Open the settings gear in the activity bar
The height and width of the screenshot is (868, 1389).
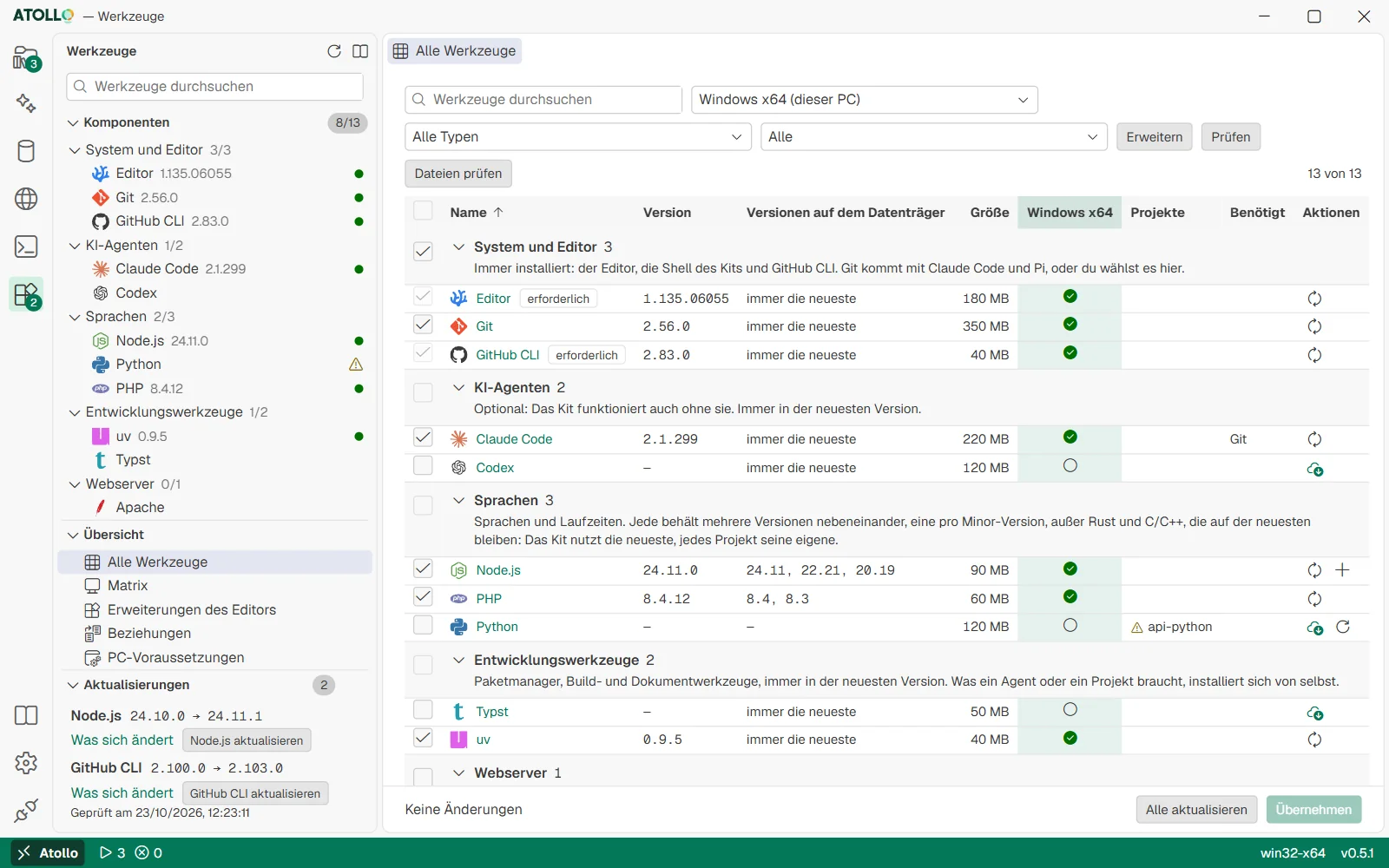(26, 763)
